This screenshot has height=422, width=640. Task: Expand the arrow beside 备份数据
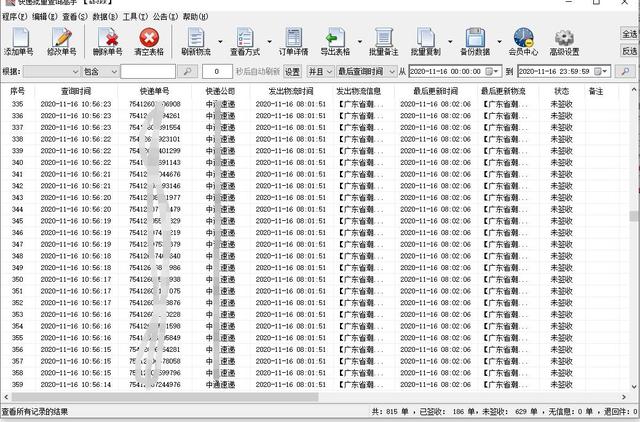tap(499, 42)
